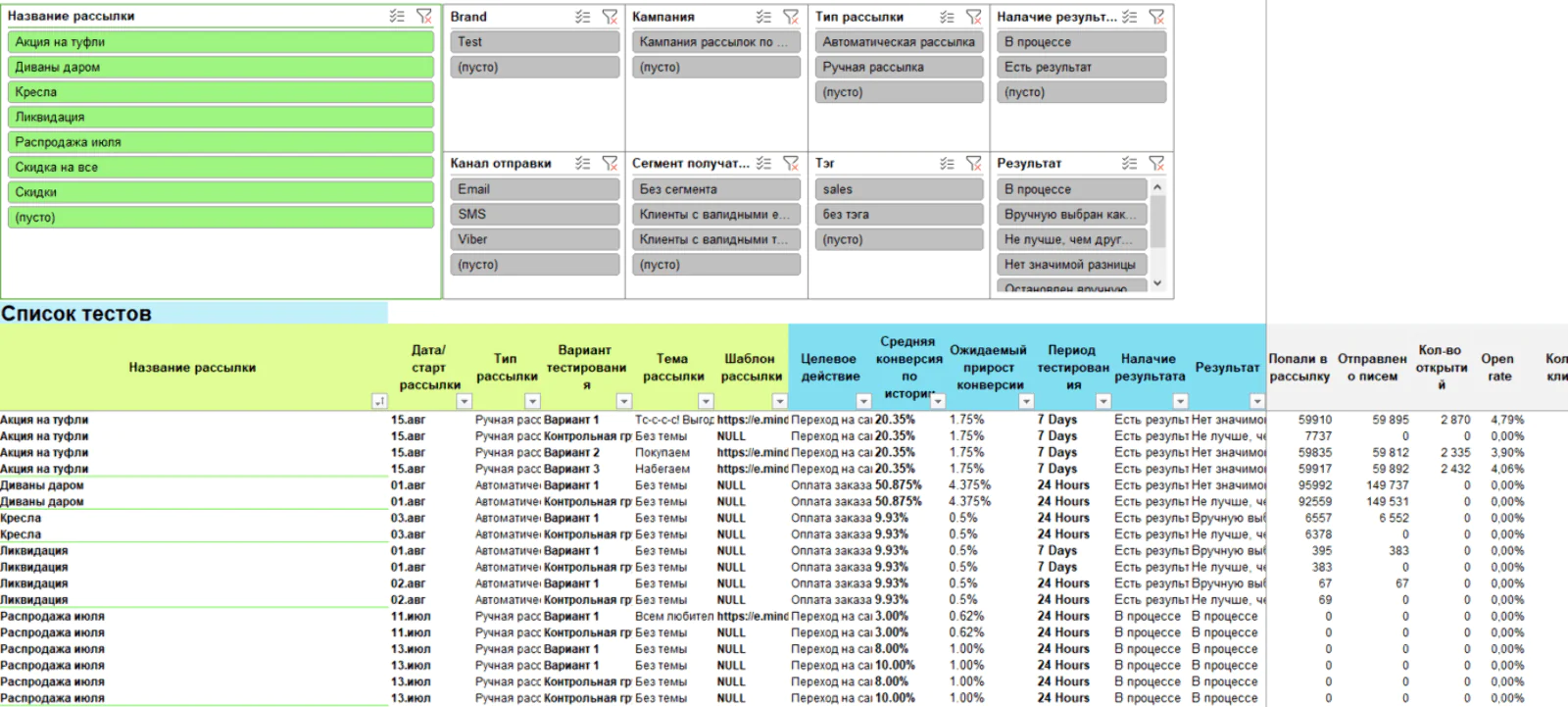The image size is (1568, 707).
Task: Toggle Скидка на все slicer item
Action: point(220,167)
